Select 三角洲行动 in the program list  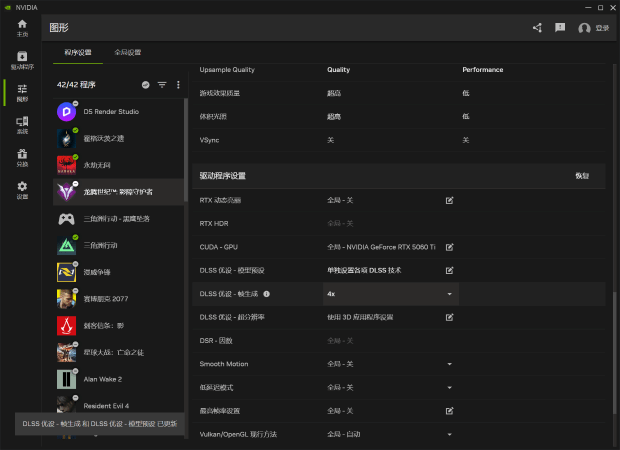(118, 246)
